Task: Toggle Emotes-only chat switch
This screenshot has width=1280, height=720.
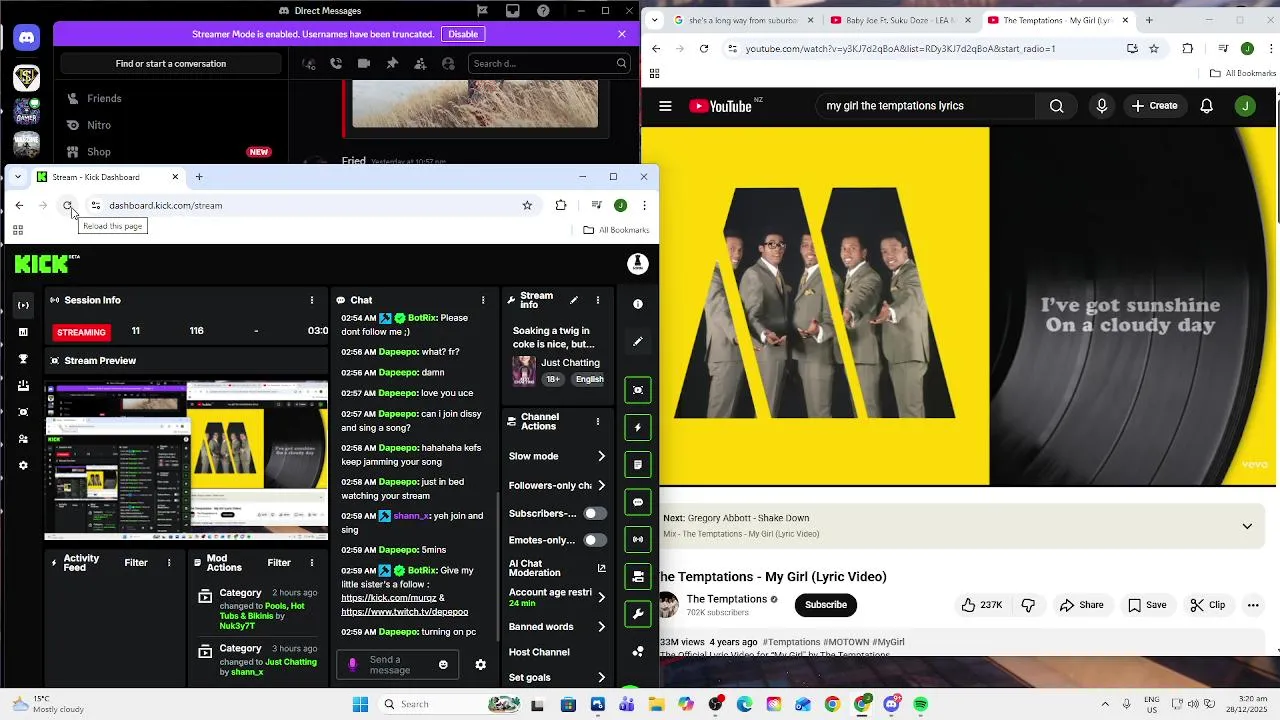Action: (594, 540)
